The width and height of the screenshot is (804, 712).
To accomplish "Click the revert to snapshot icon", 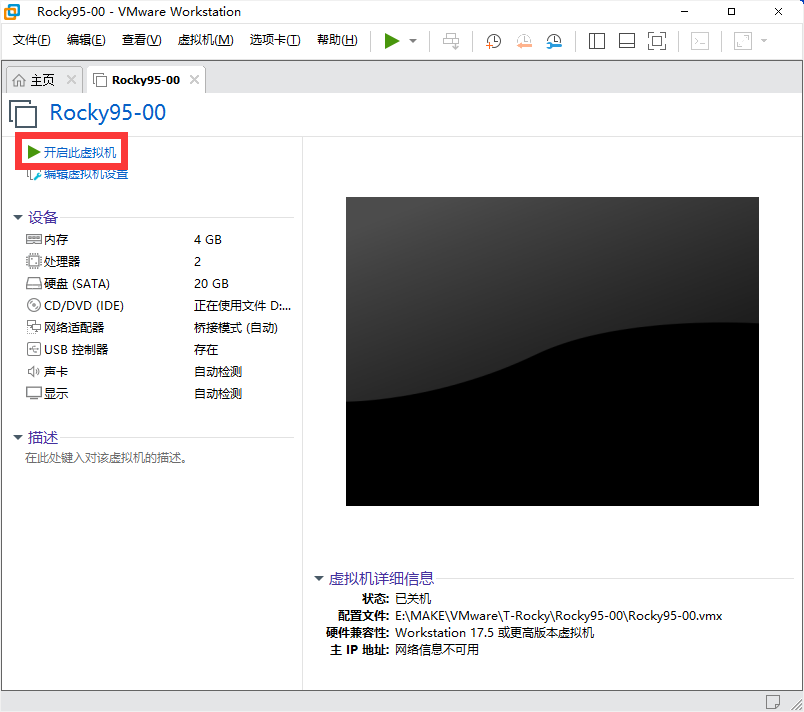I will pos(524,41).
